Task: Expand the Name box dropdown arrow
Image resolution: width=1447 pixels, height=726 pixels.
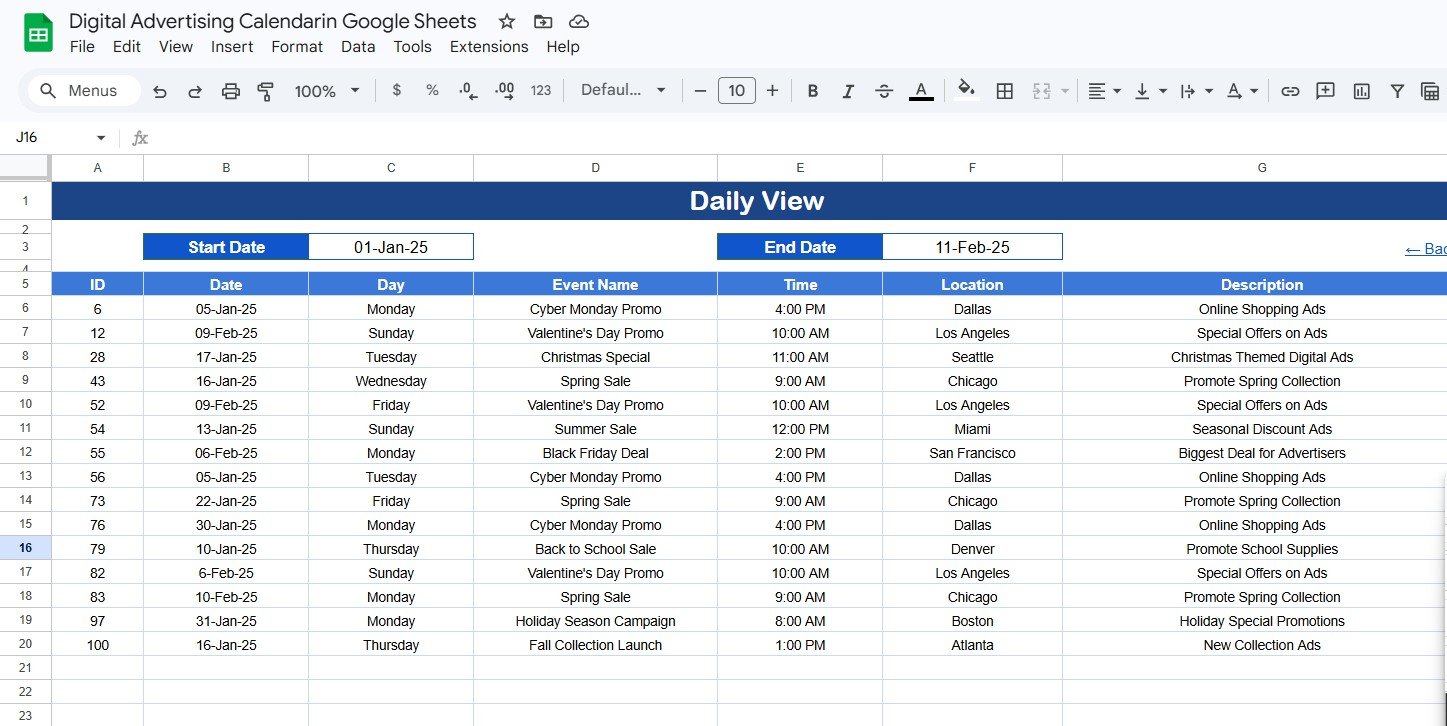Action: pos(100,138)
